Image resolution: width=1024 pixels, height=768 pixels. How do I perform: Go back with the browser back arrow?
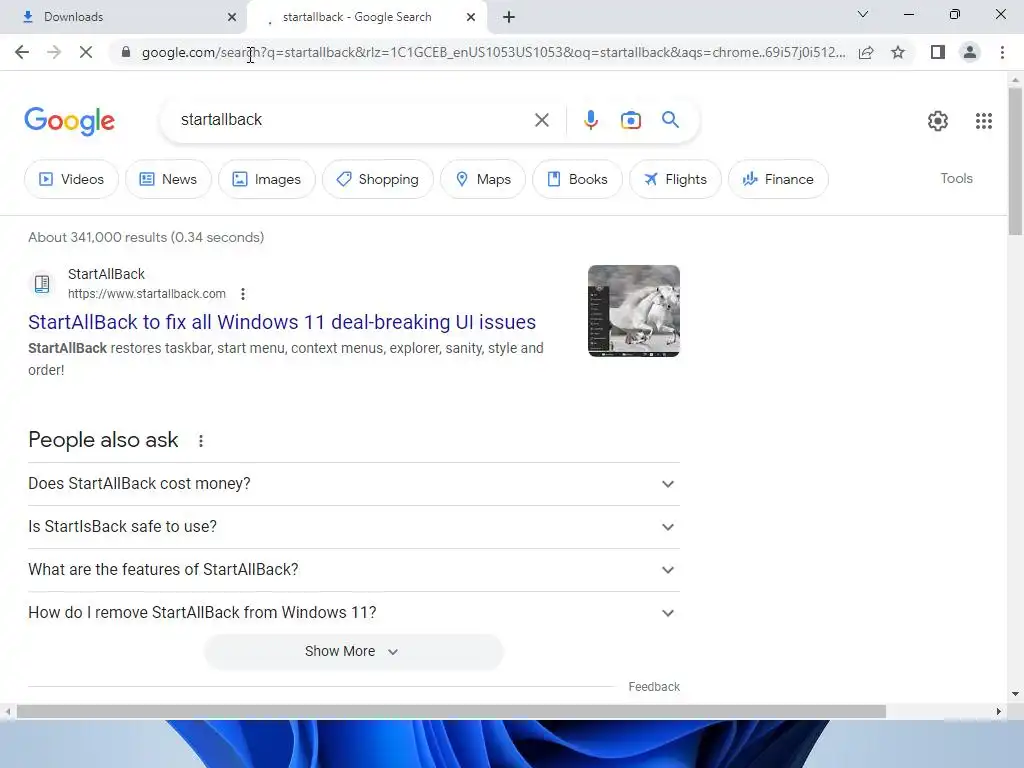coord(22,52)
